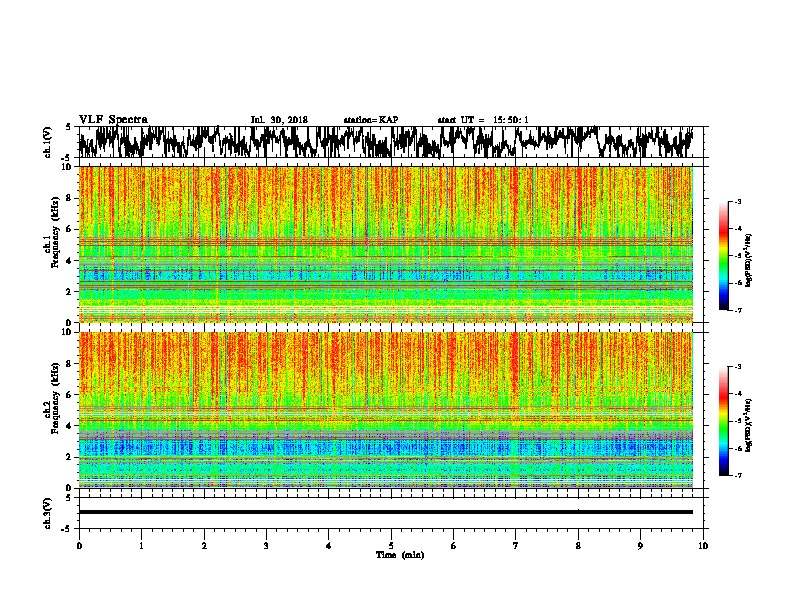This screenshot has width=792, height=612.
Task: Click time axis tick label "7"
Action: (516, 545)
